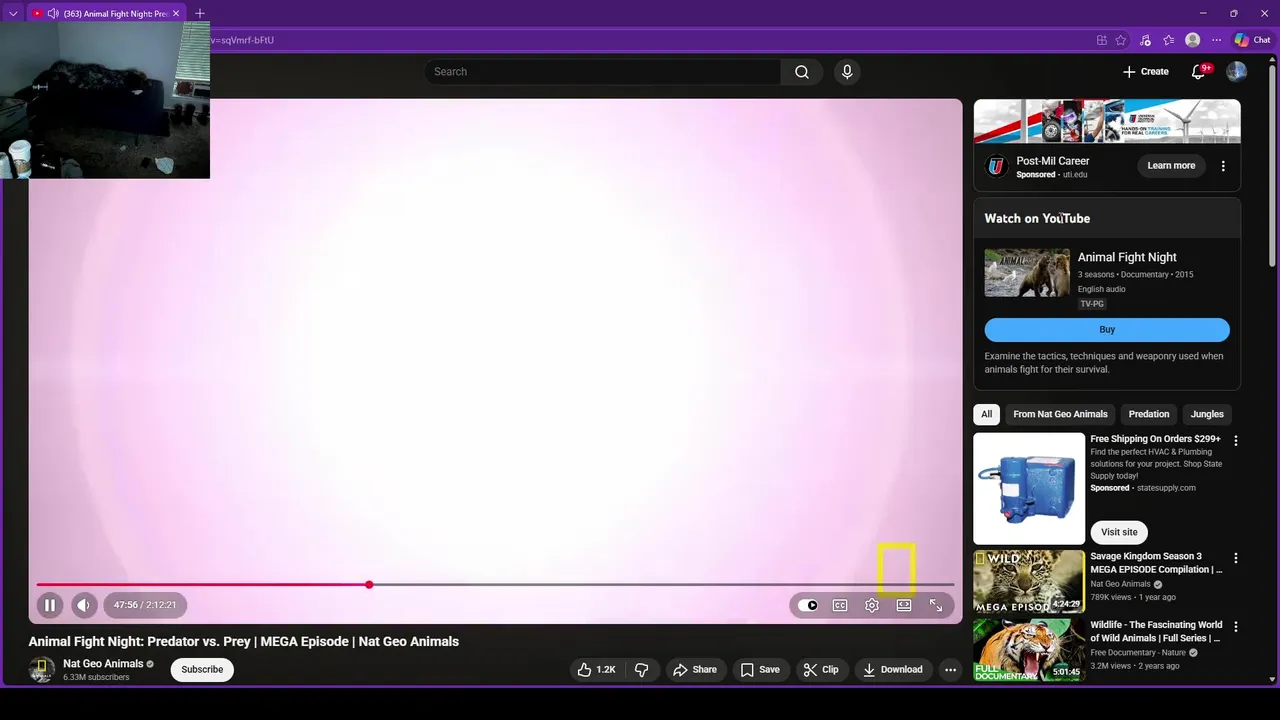The image size is (1280, 720).
Task: Mute the tab via speaker icon
Action: [52, 14]
